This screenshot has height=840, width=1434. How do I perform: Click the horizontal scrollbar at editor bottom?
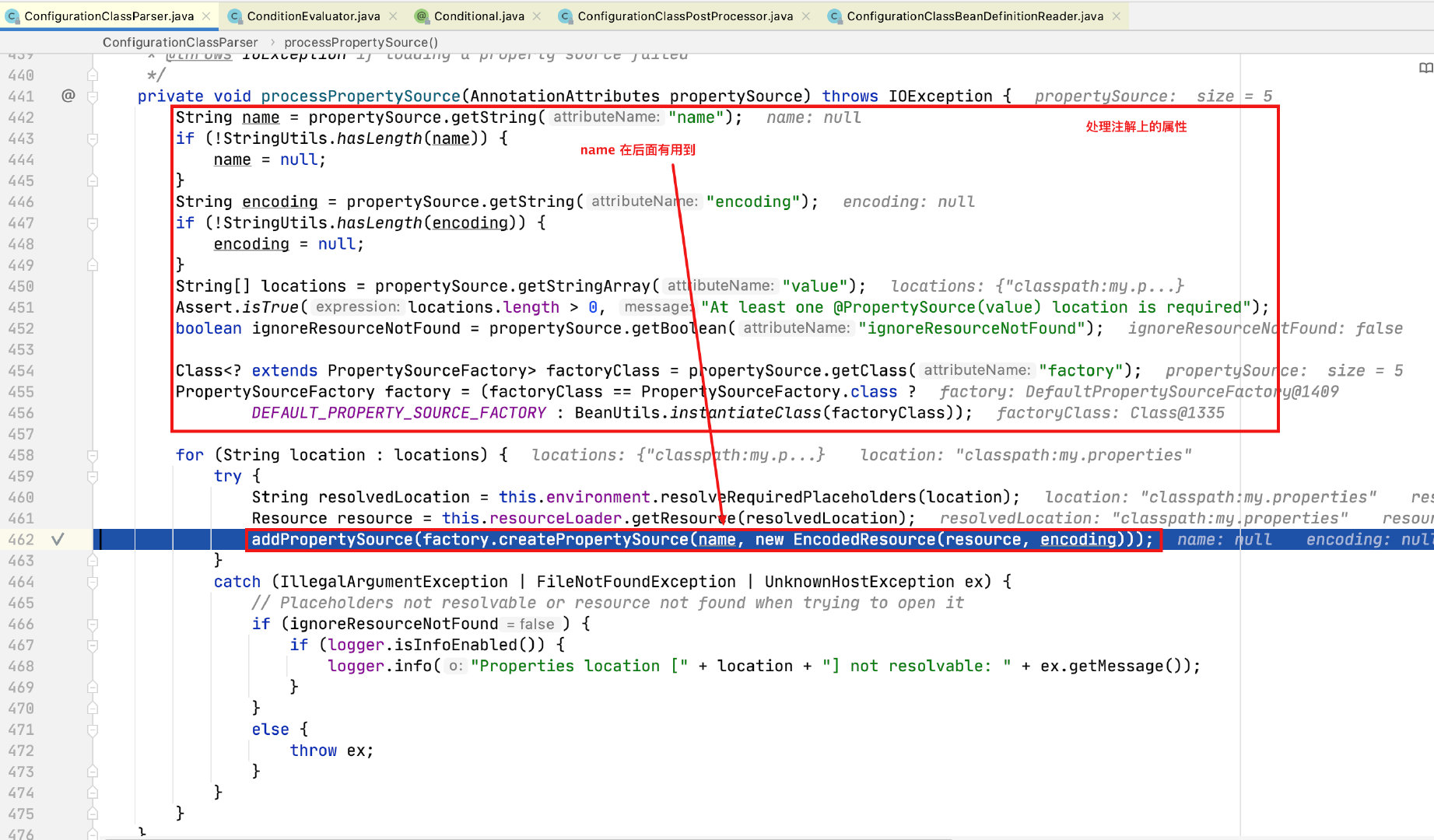[529, 838]
